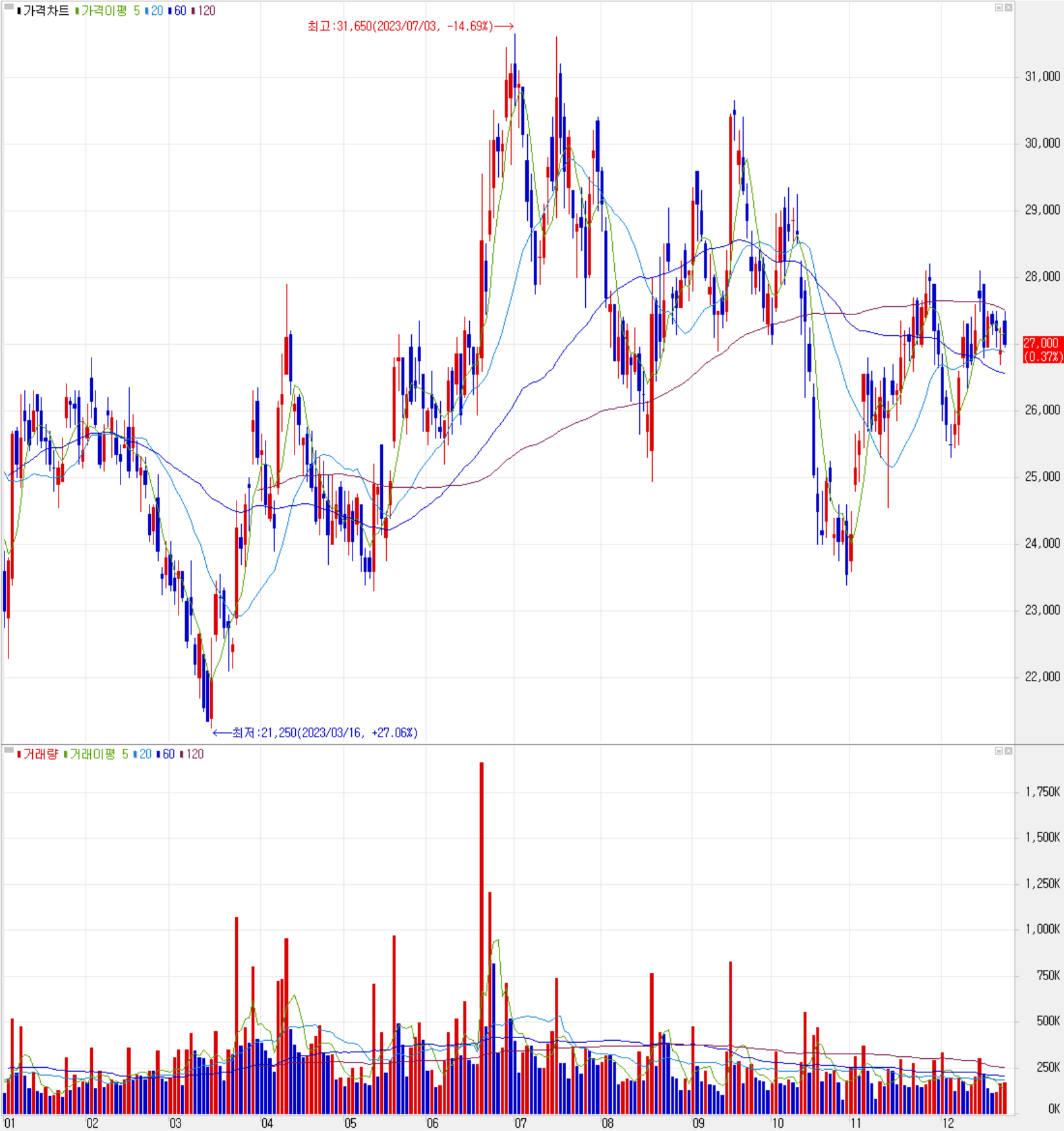Close the price chart pane with X icon
The height and width of the screenshot is (1131, 1064).
click(1009, 8)
